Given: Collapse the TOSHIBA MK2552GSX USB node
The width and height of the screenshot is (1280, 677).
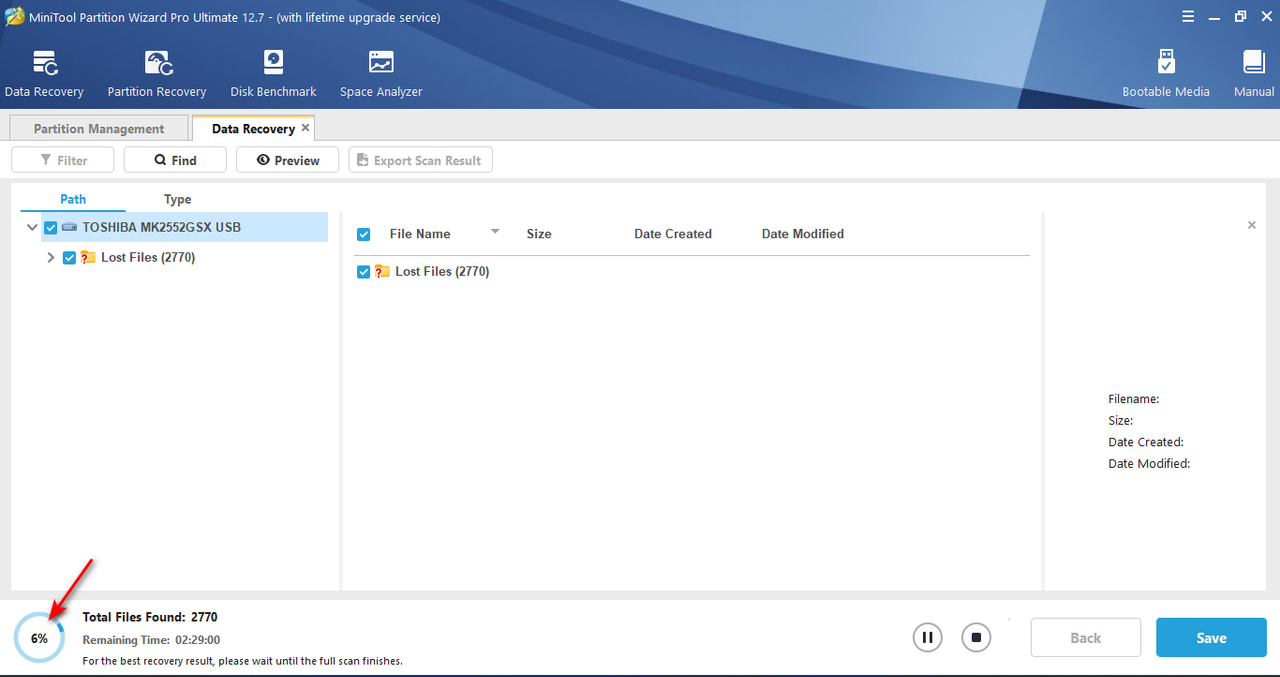Looking at the screenshot, I should (32, 227).
